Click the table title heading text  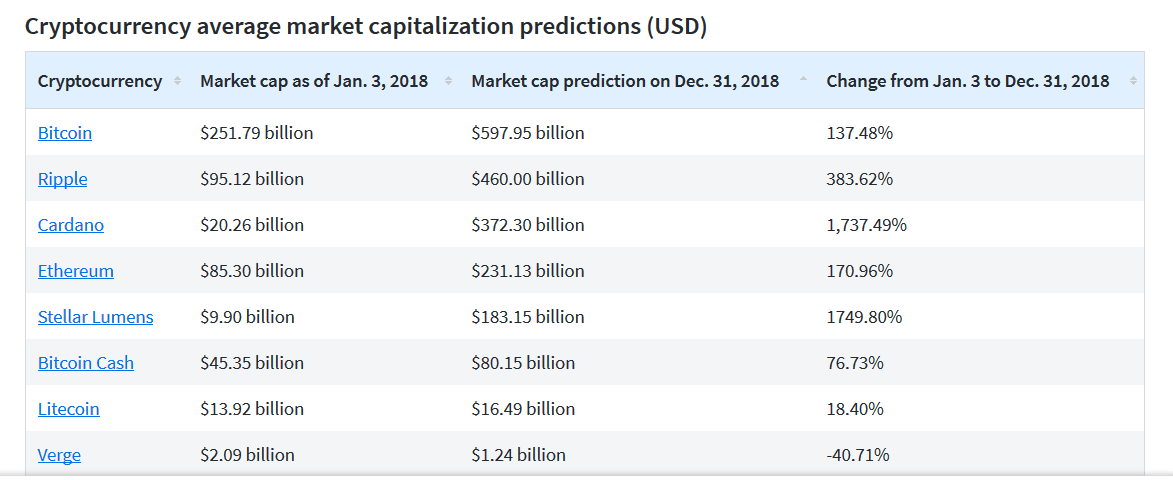coord(366,26)
